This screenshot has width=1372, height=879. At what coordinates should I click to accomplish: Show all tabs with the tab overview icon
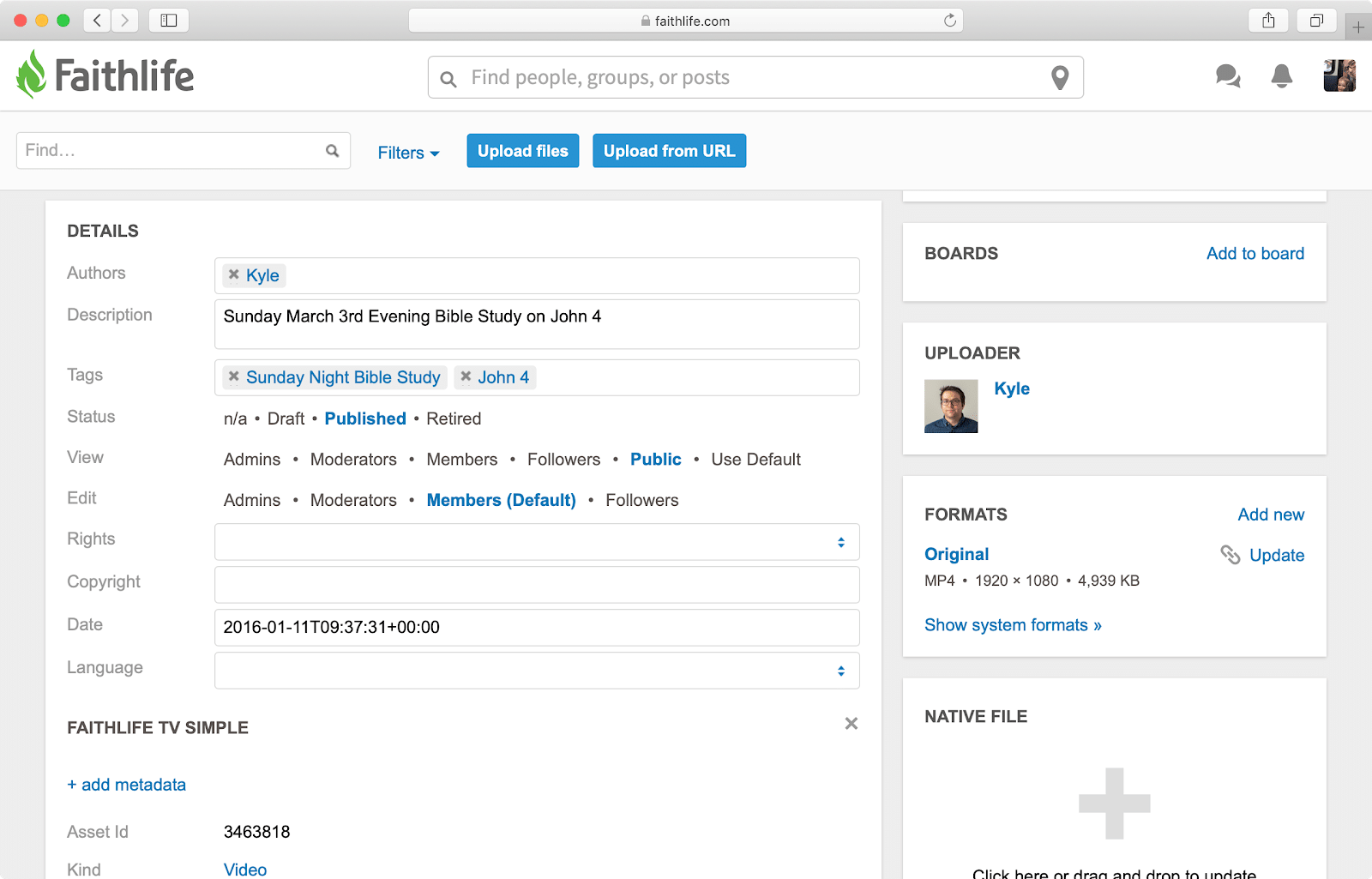[1316, 21]
